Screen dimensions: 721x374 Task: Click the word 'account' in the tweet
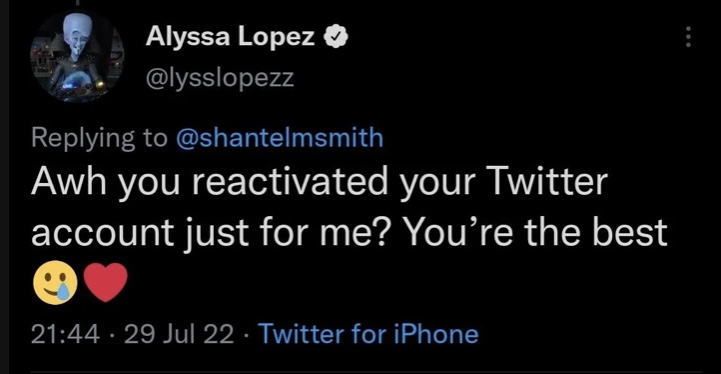104,234
